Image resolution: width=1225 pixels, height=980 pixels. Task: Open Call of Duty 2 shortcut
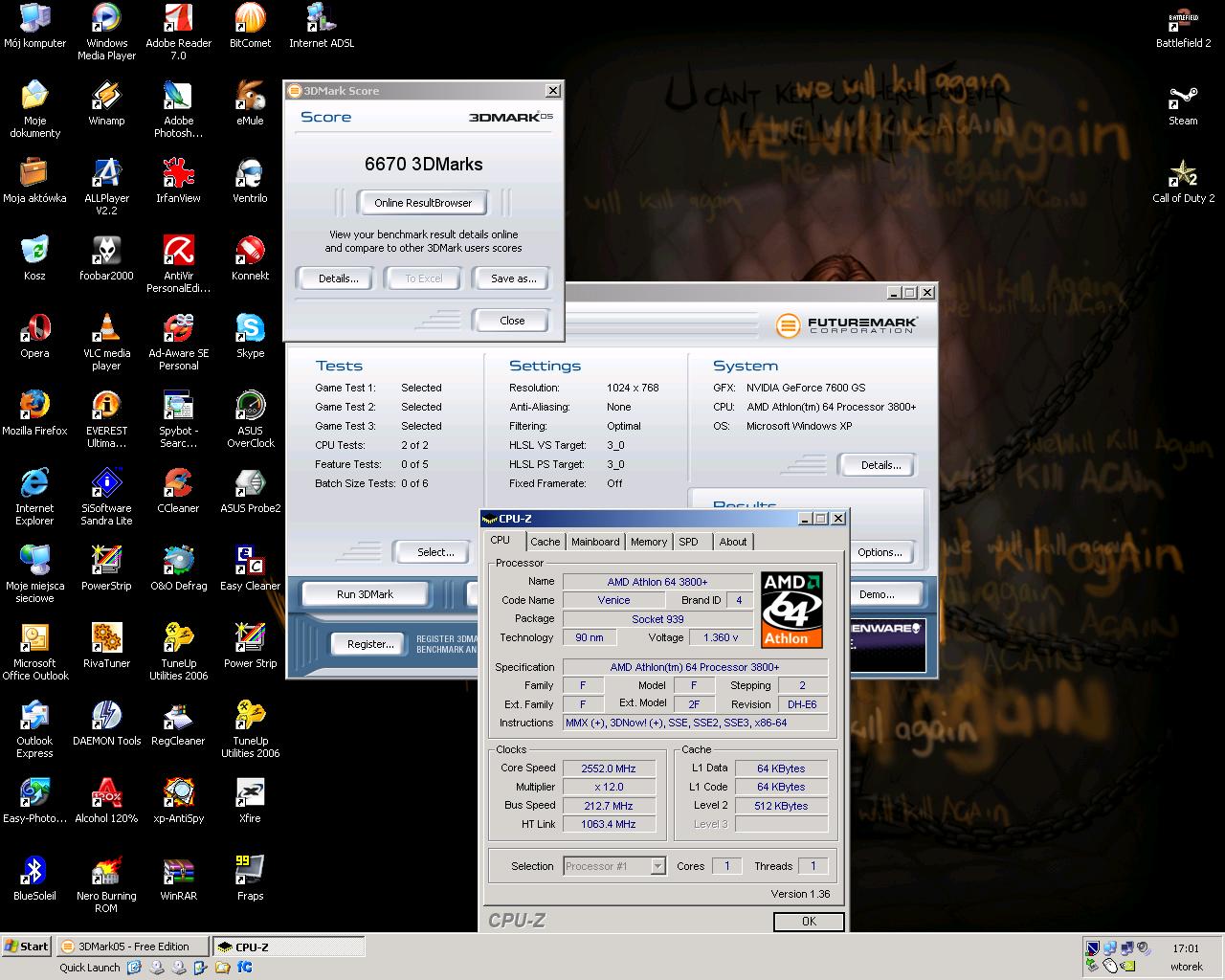pyautogui.click(x=1183, y=182)
